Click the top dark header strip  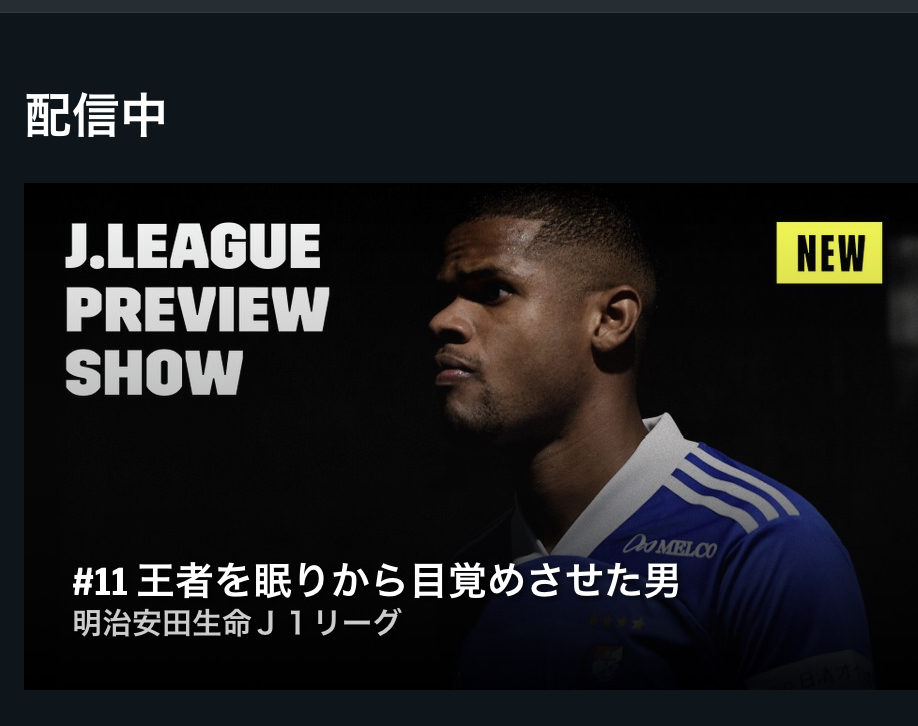[459, 6]
